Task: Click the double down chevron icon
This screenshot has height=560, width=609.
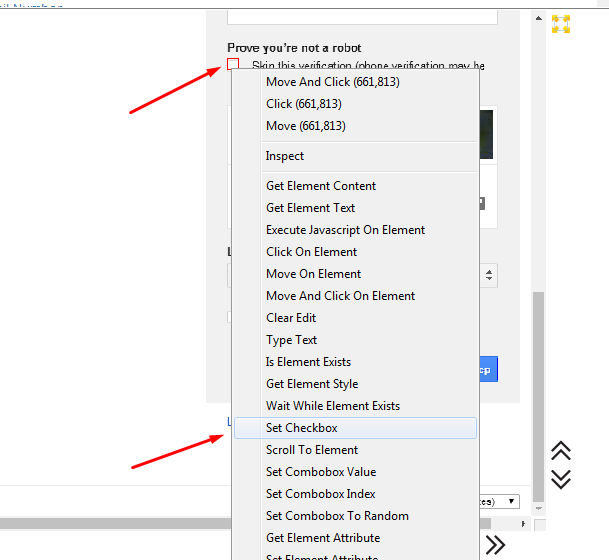Action: (561, 479)
